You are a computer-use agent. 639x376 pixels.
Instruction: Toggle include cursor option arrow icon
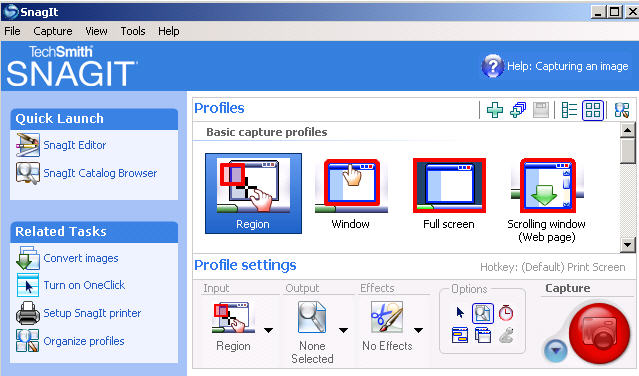pyautogui.click(x=460, y=313)
